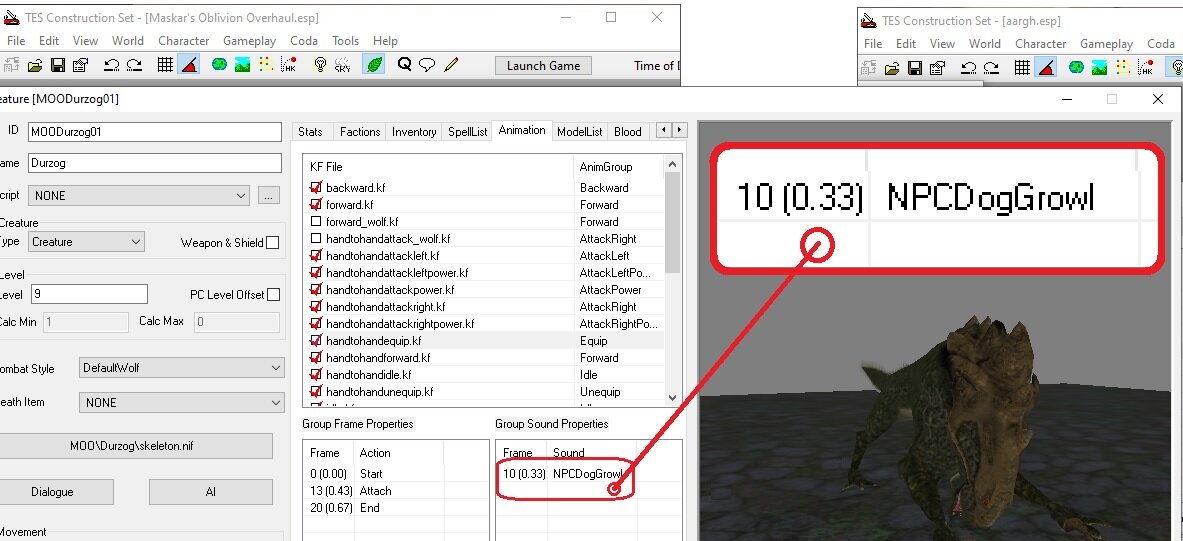1183x541 pixels.
Task: Select the 13 (0.43) Attach frame row
Action: click(395, 491)
